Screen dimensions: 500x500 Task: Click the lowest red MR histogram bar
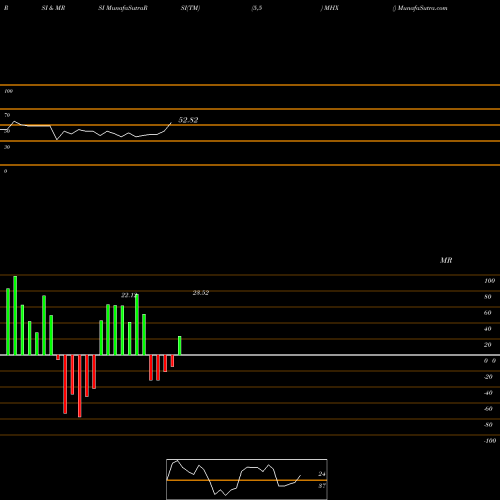[x=79, y=386]
